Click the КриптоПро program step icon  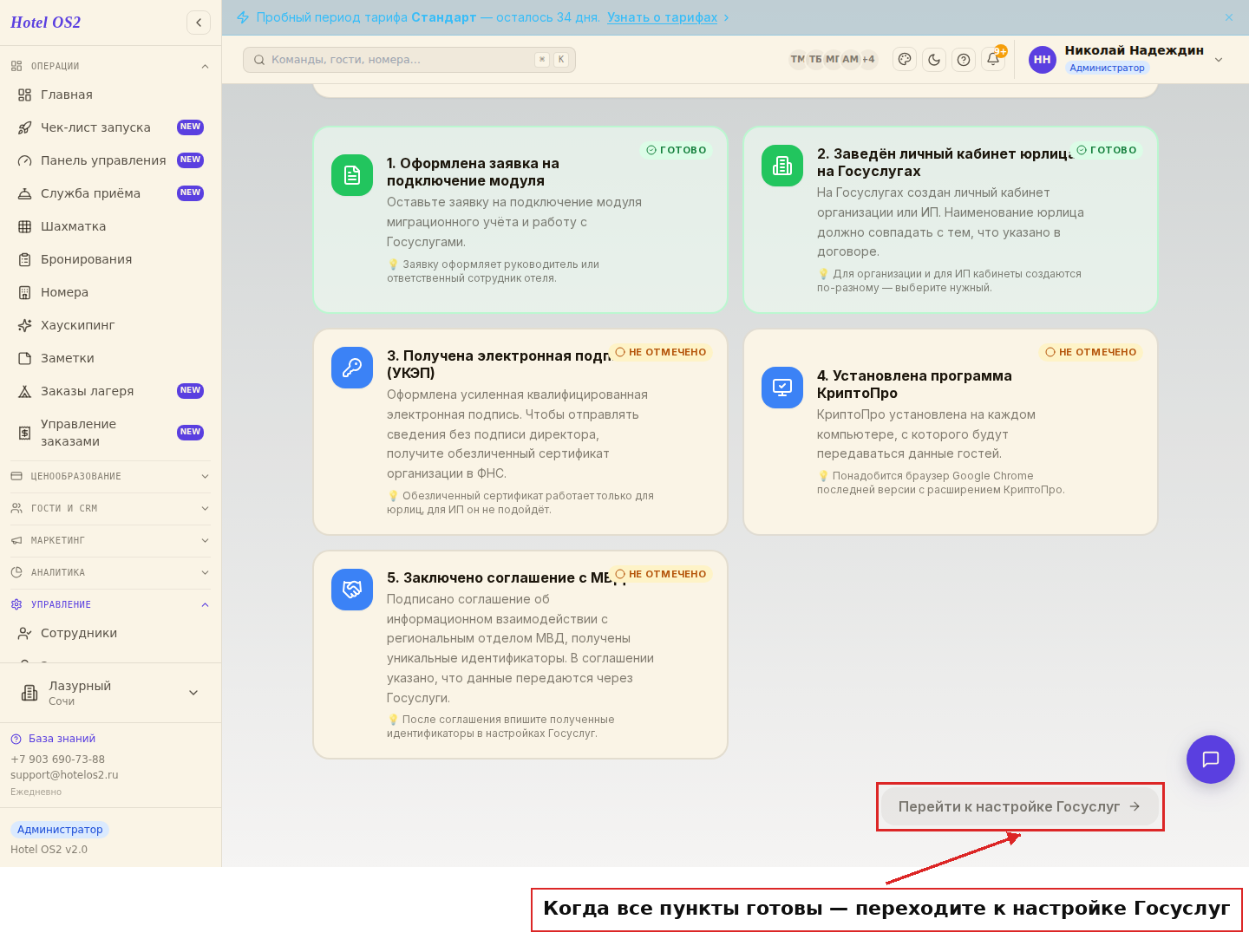782,388
